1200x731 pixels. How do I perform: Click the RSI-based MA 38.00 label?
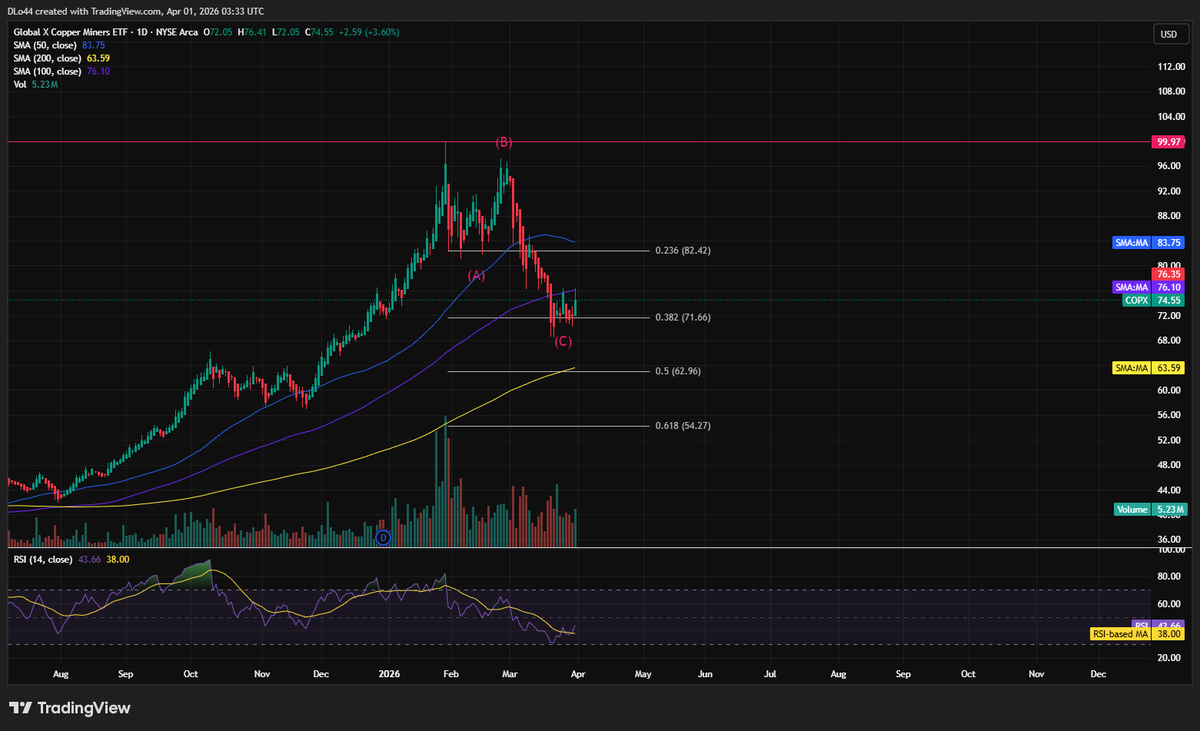pos(1139,634)
